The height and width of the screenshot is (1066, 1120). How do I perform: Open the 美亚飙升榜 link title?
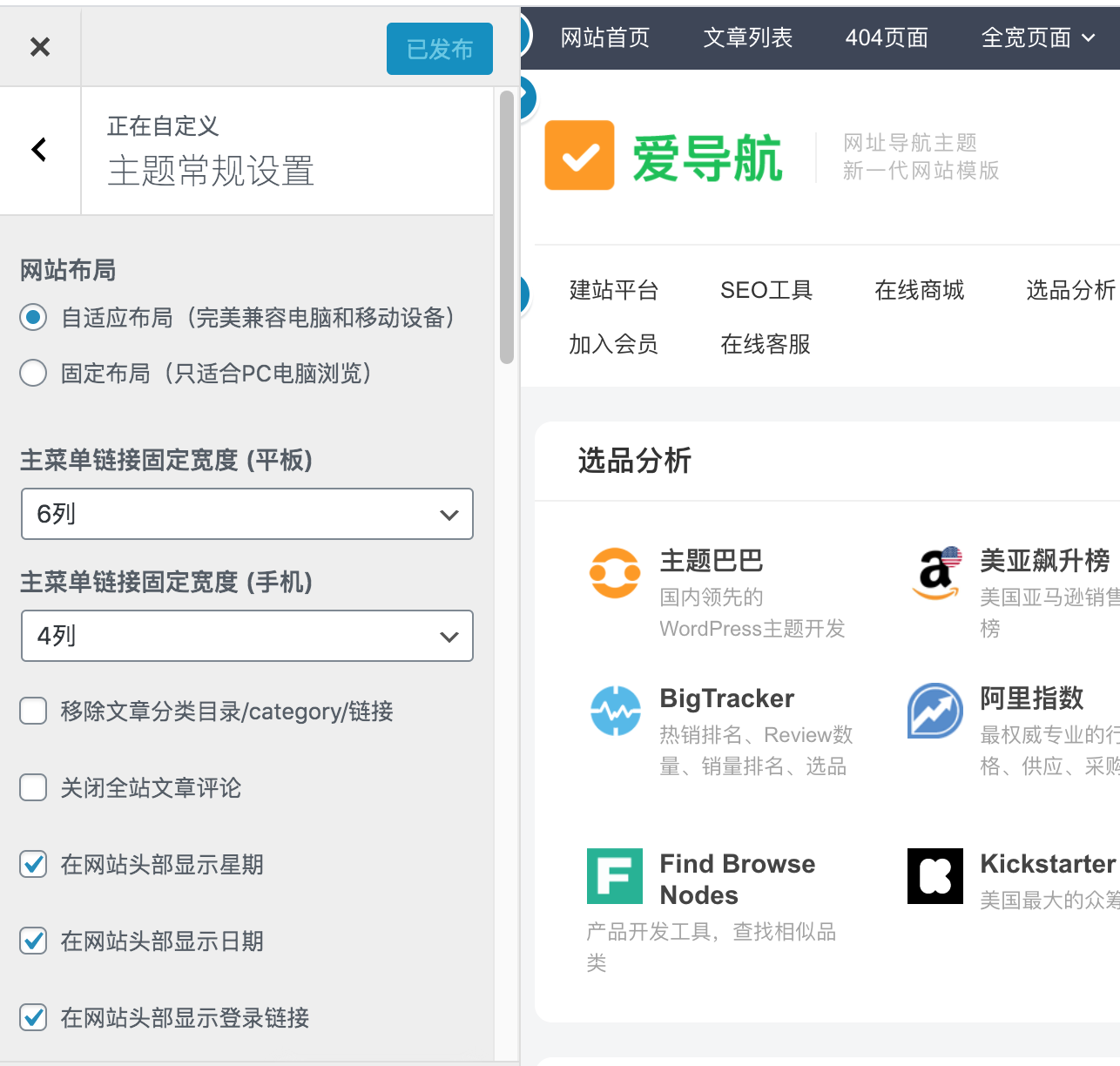pos(1045,560)
